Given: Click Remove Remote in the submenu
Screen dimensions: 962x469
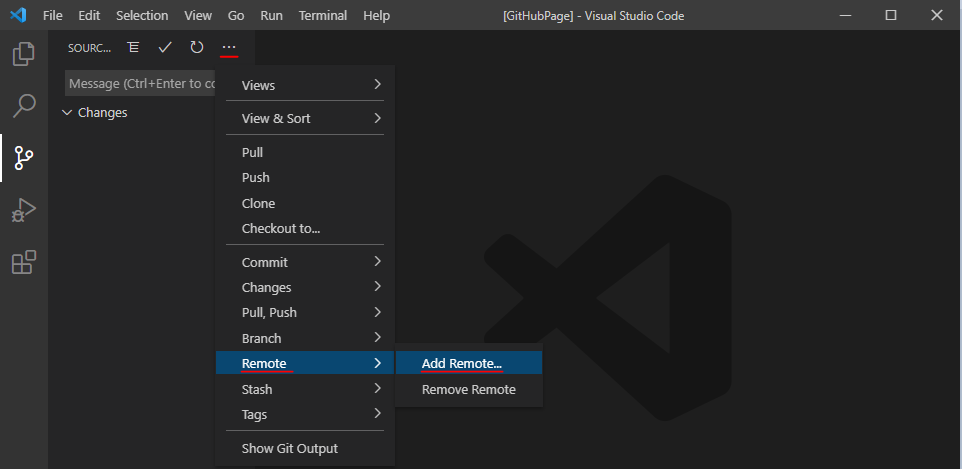Looking at the screenshot, I should tap(469, 389).
